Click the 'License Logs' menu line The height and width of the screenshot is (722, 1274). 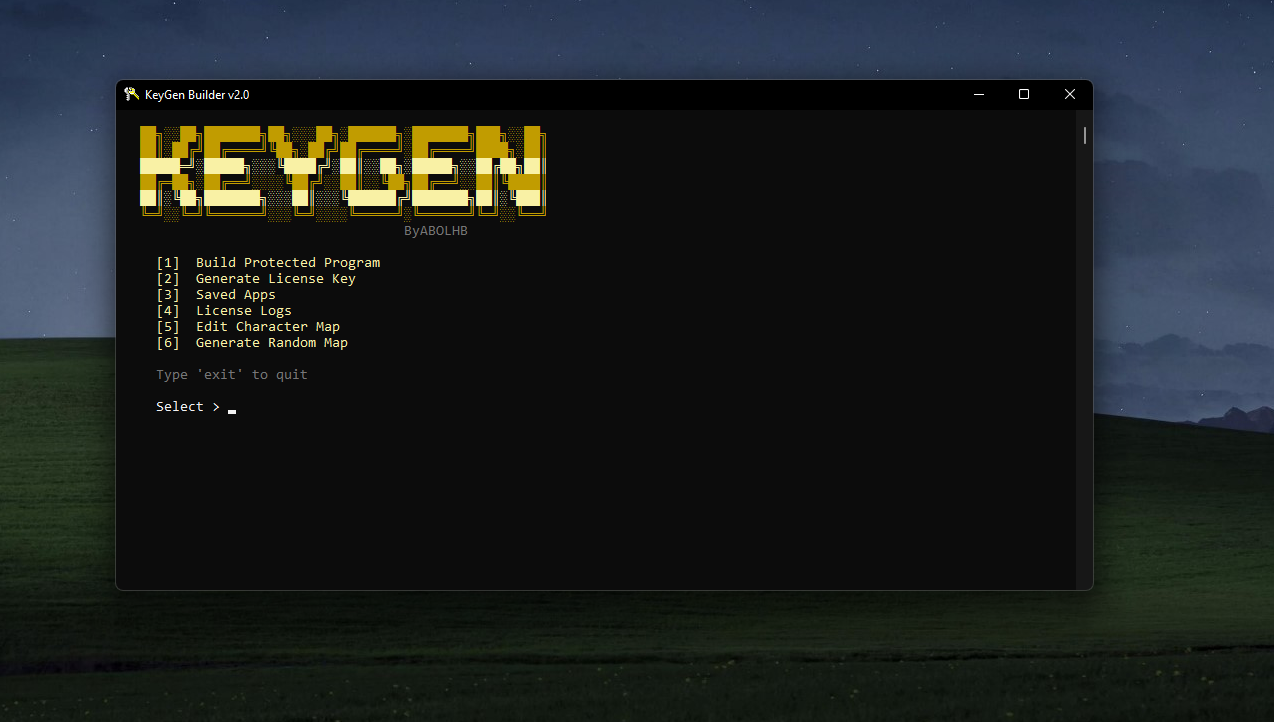click(224, 311)
